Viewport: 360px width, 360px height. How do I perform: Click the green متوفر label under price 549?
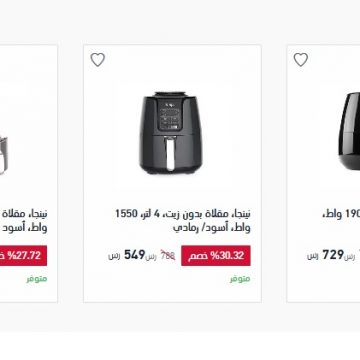[x=240, y=279]
